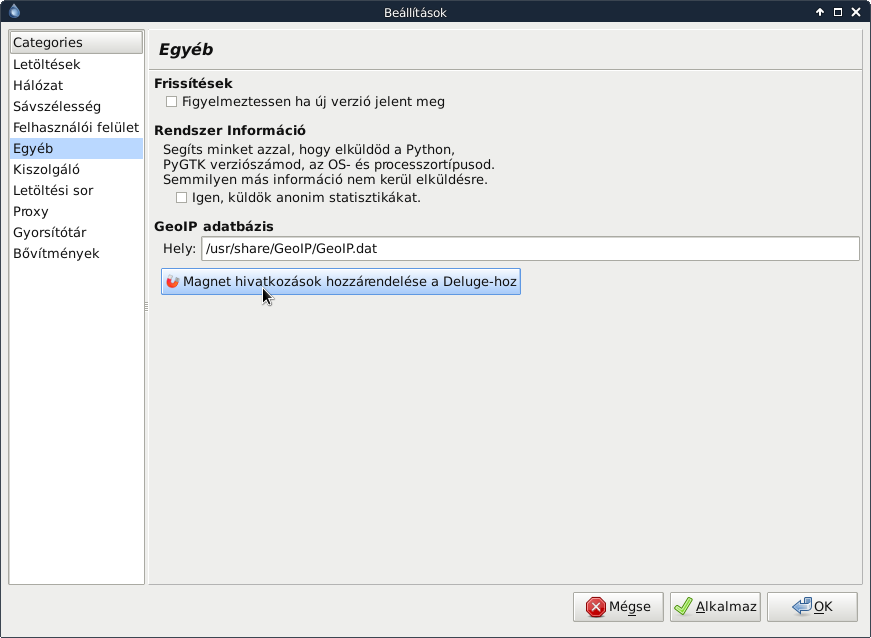Roll up window with the up-arrow button
Image resolution: width=871 pixels, height=638 pixels.
point(820,12)
